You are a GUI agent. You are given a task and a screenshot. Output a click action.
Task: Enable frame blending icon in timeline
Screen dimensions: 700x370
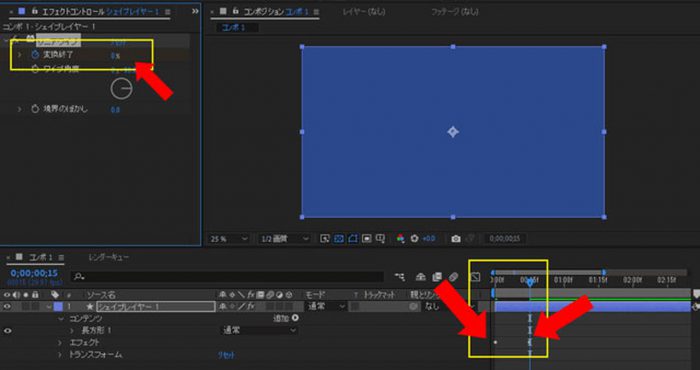point(437,277)
